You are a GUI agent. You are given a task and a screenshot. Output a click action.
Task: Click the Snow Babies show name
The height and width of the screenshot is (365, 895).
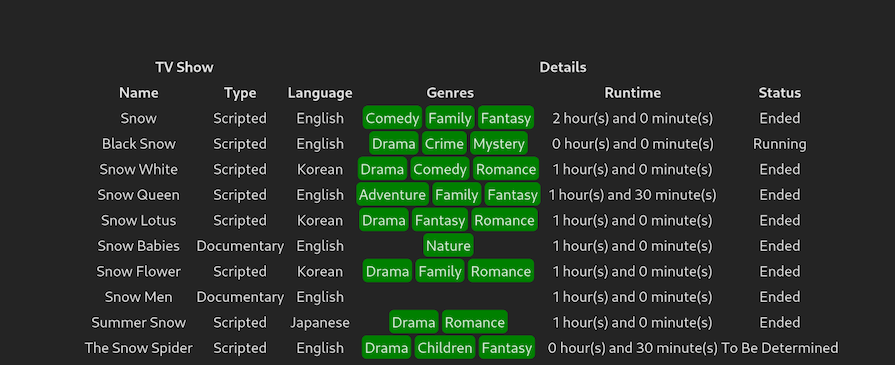(139, 246)
